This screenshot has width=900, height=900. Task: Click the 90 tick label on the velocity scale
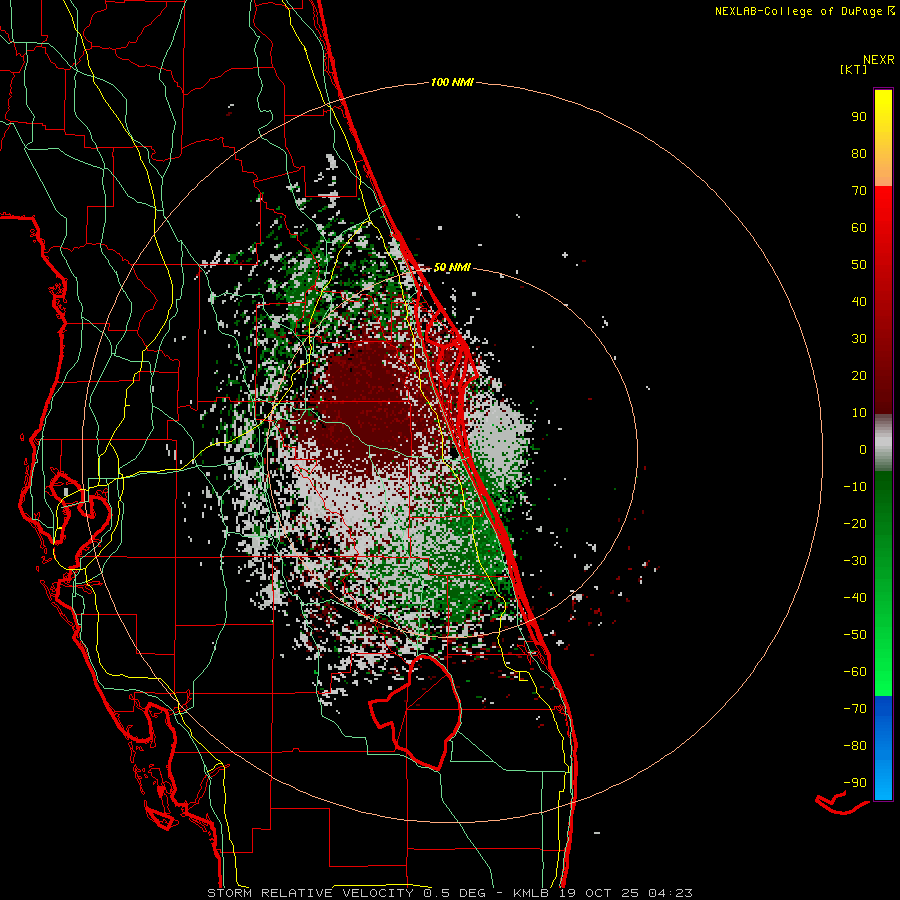[859, 117]
